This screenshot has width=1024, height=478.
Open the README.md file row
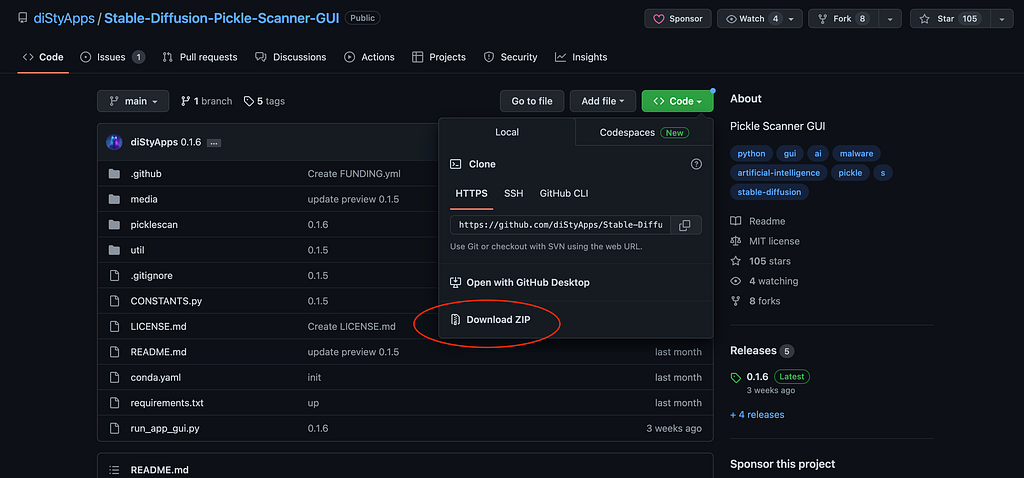tap(405, 352)
